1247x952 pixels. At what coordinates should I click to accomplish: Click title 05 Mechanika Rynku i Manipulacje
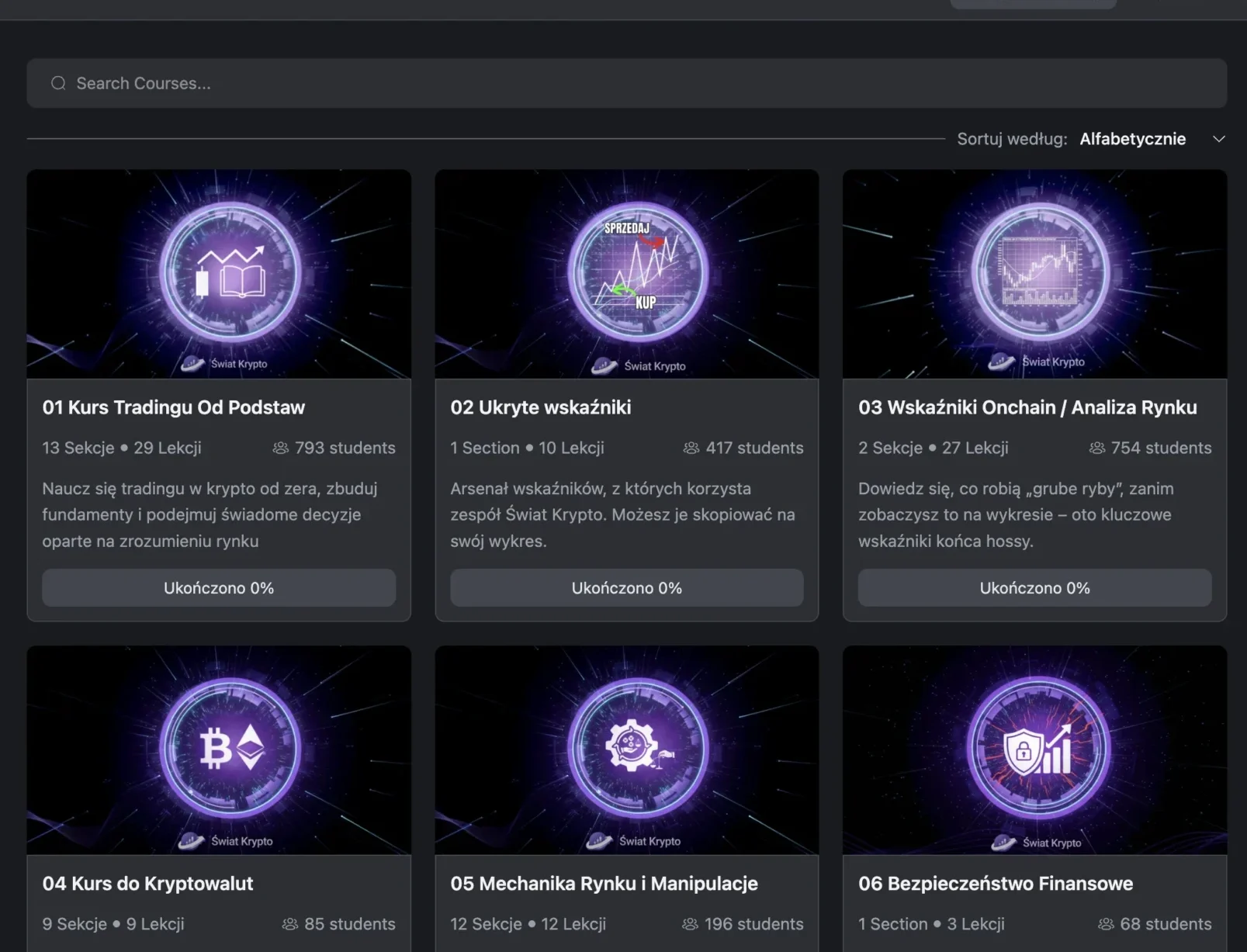(x=604, y=884)
